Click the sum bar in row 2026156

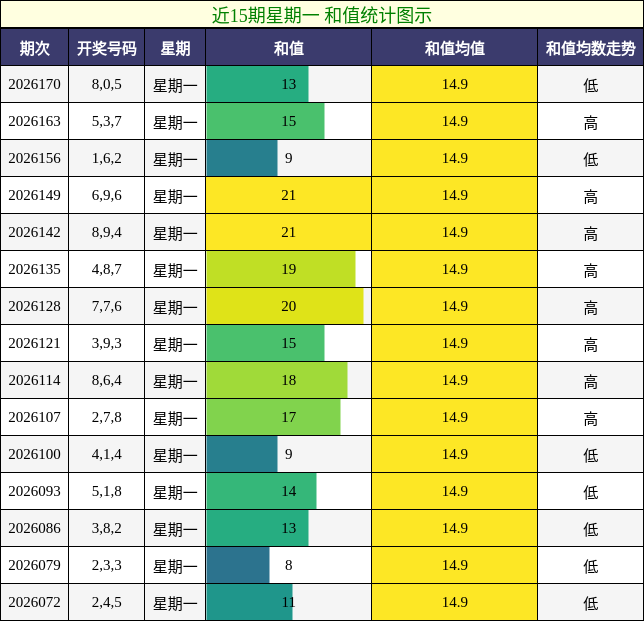[242, 158]
